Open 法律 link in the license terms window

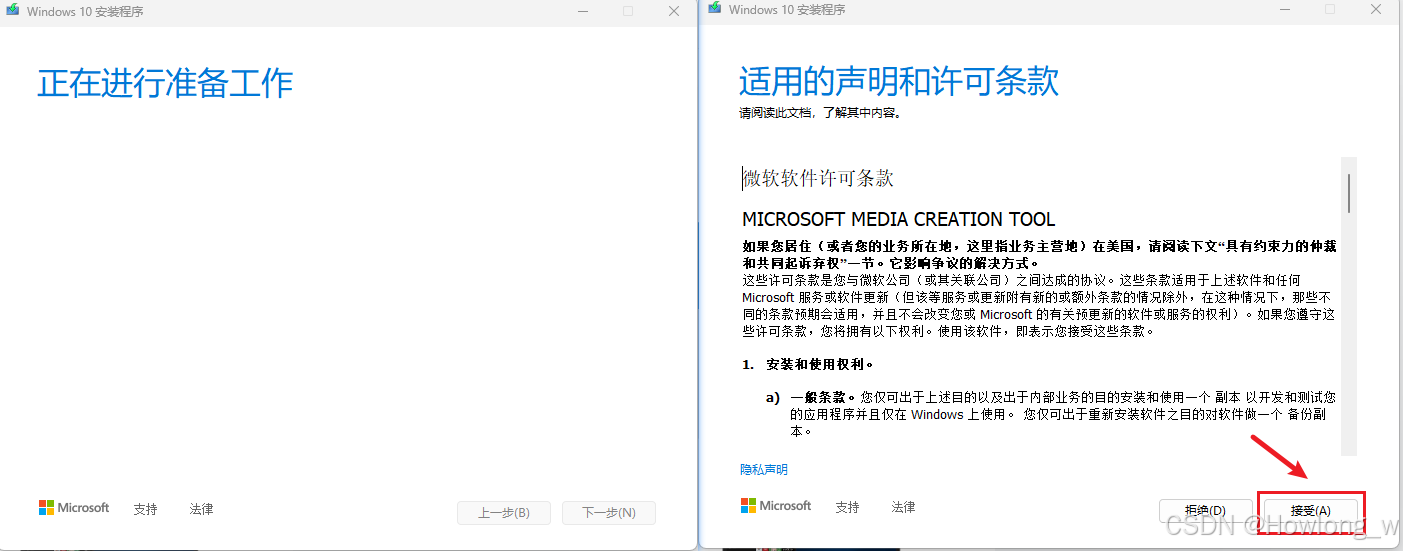pos(903,507)
